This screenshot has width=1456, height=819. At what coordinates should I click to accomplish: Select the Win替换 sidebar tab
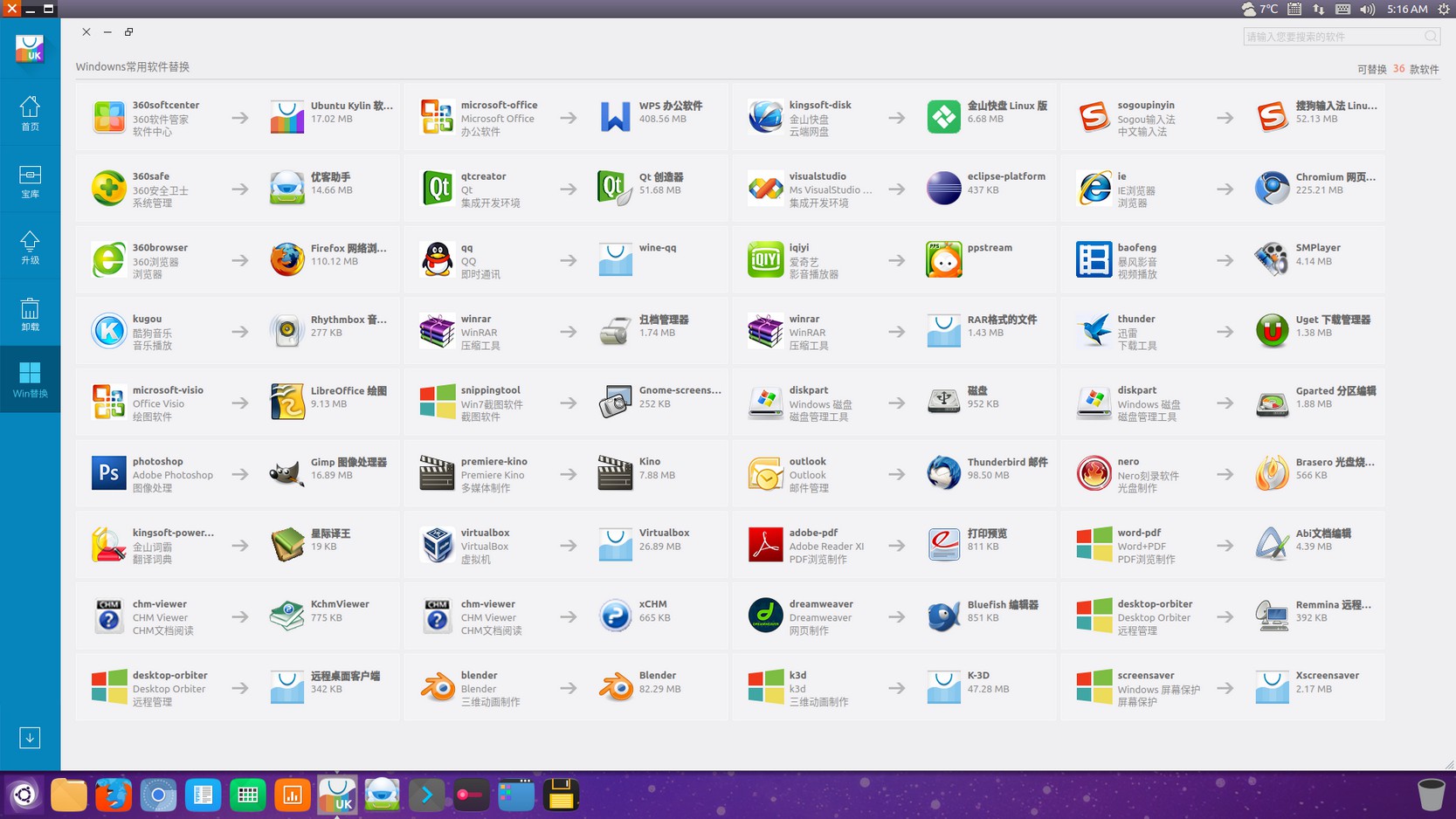(x=30, y=379)
